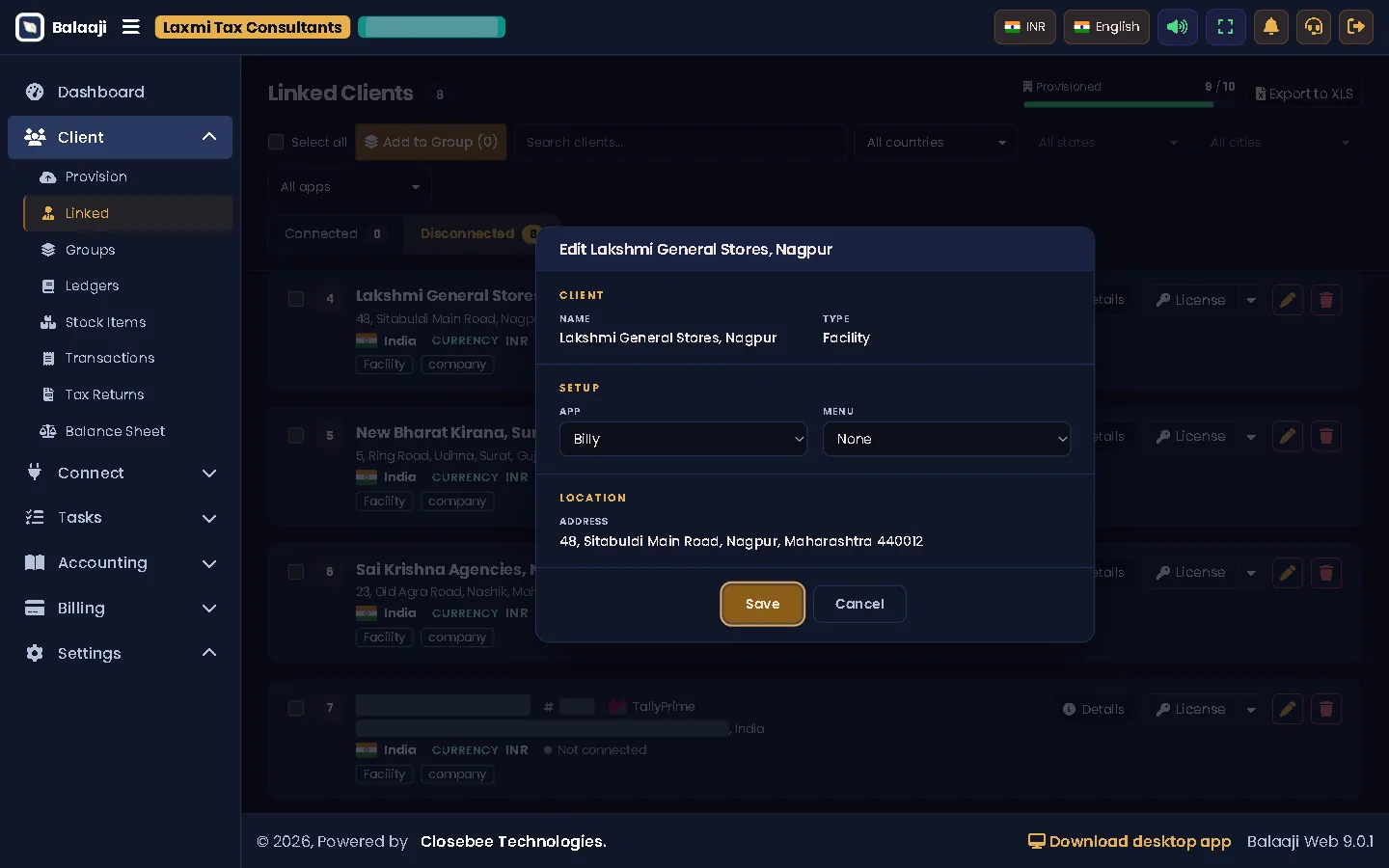Click the pencil edit icon in row 7
The height and width of the screenshot is (868, 1389).
pyautogui.click(x=1288, y=709)
